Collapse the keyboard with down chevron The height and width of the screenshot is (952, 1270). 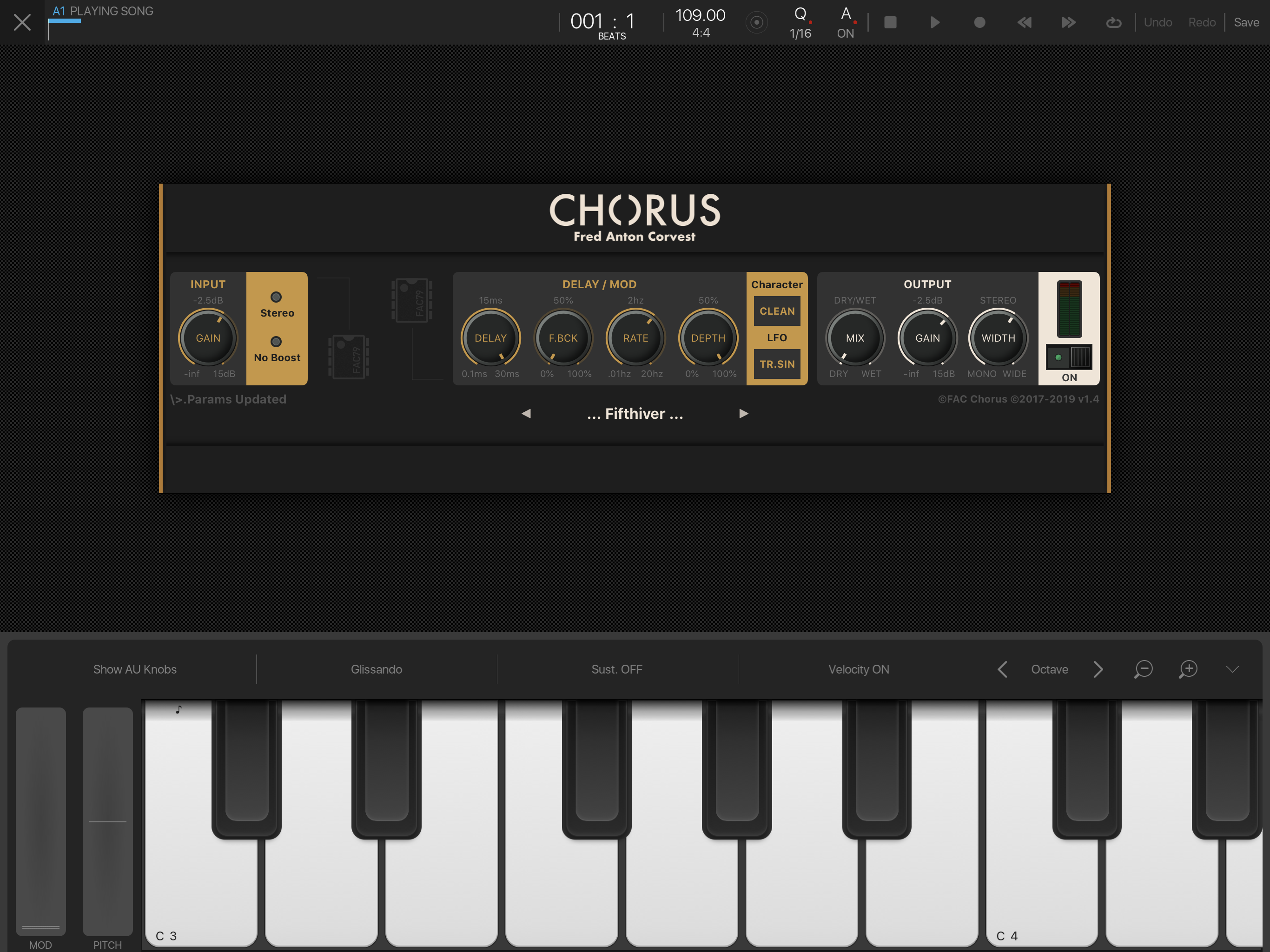[1232, 669]
